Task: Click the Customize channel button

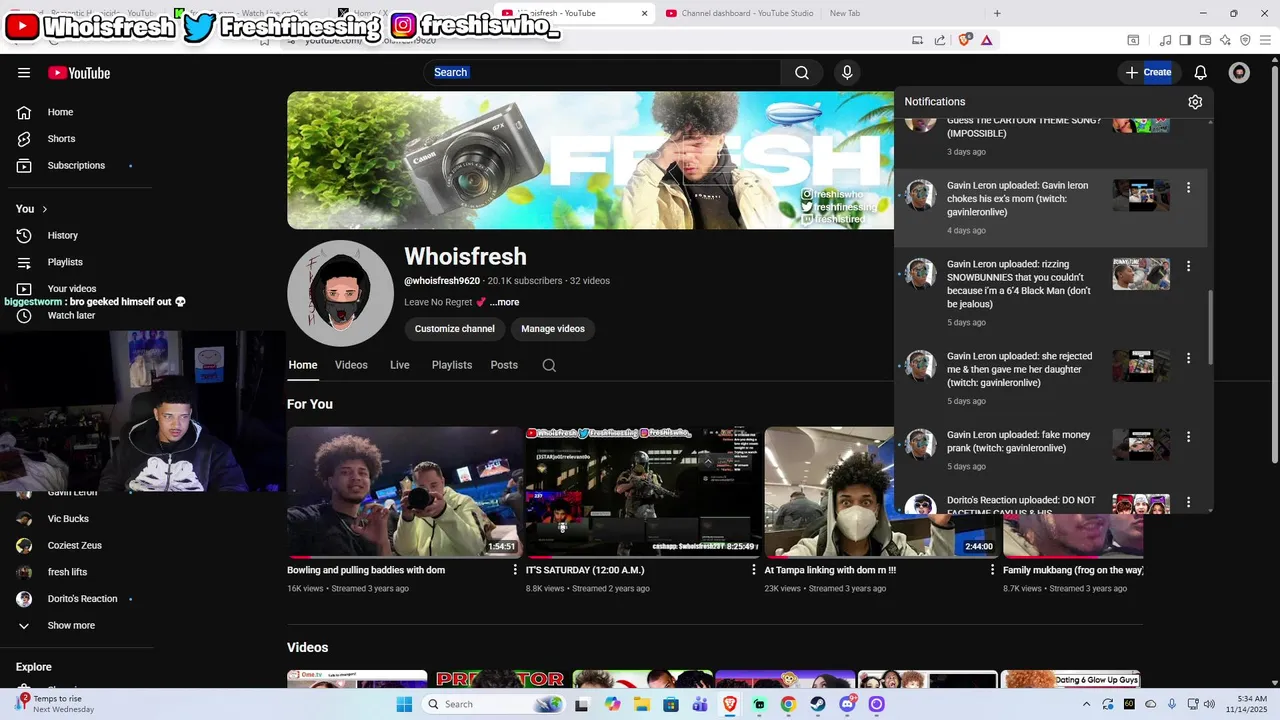Action: click(455, 329)
